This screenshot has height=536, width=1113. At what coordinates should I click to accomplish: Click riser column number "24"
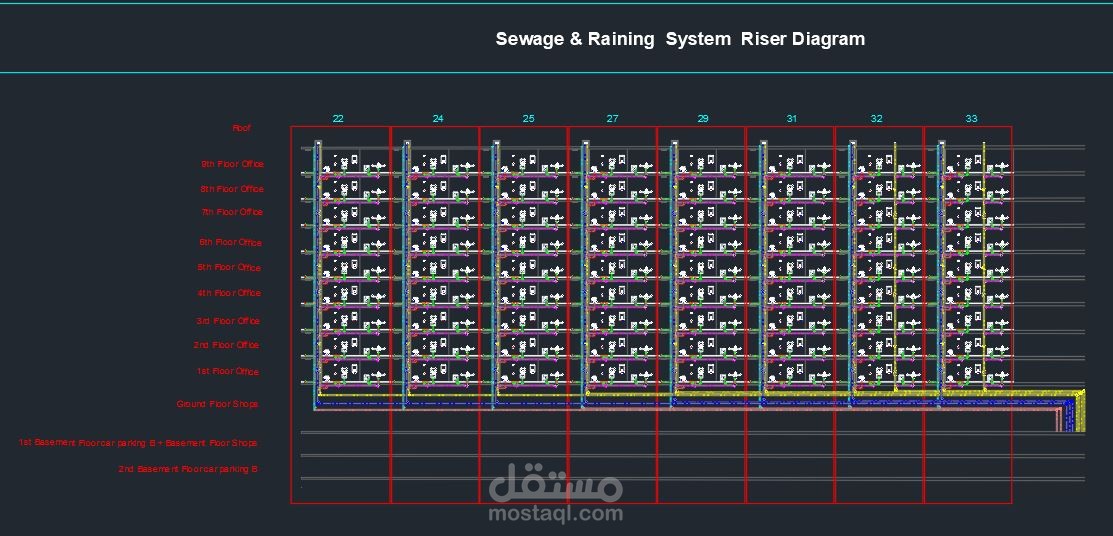tap(438, 119)
